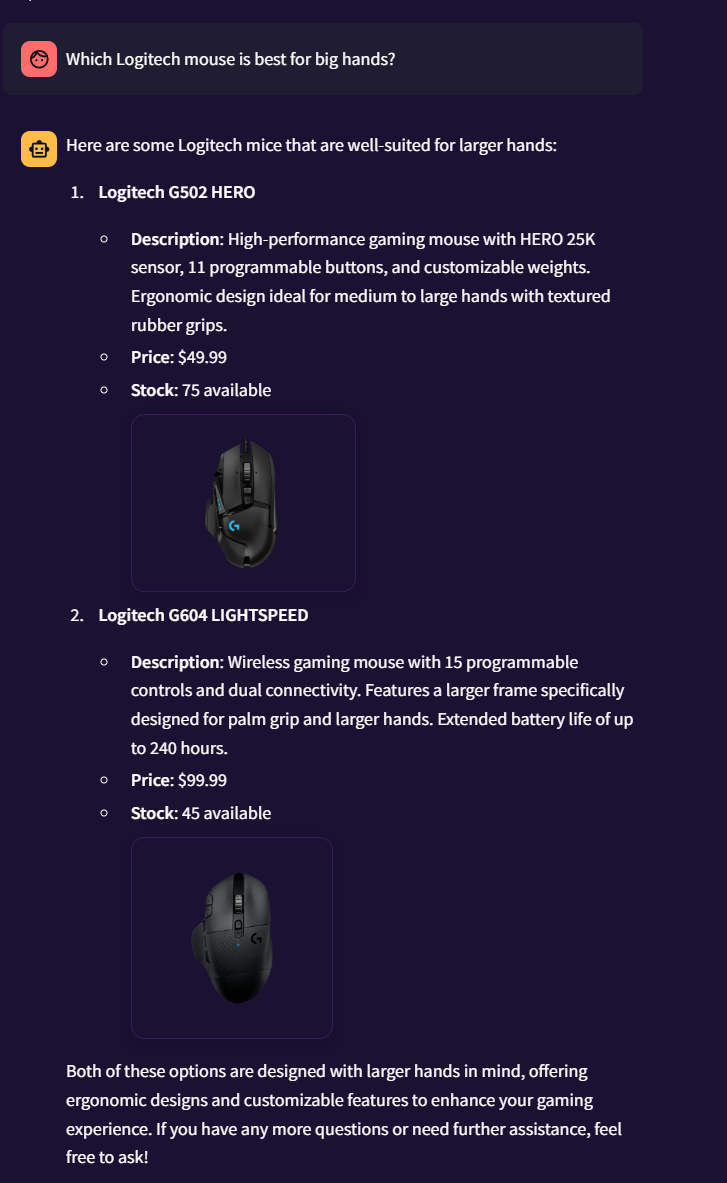The image size is (727, 1183).
Task: Click the red user avatar icon
Action: pos(39,59)
